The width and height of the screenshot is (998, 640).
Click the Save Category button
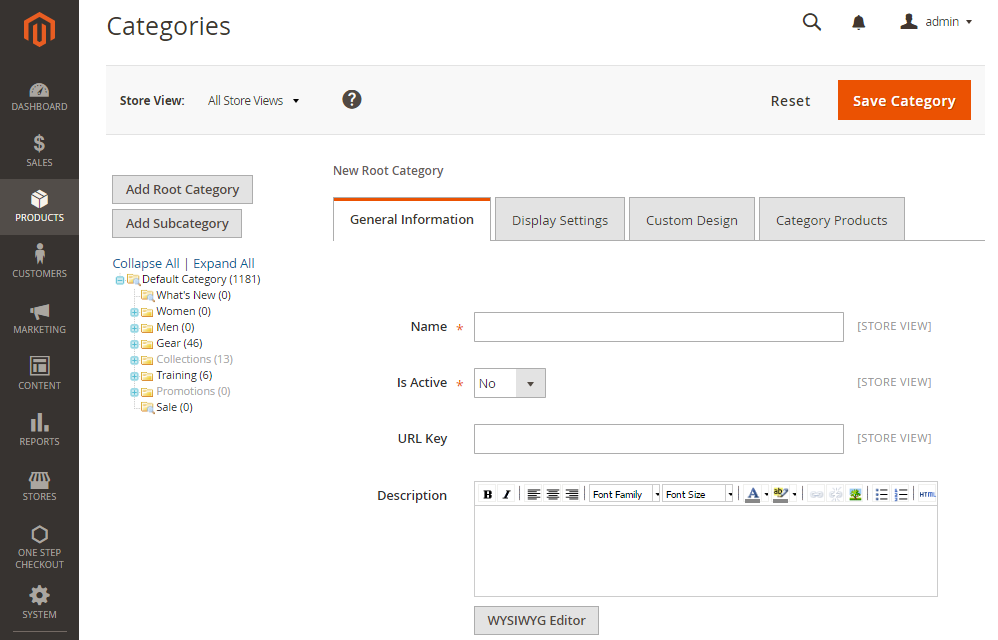coord(903,100)
